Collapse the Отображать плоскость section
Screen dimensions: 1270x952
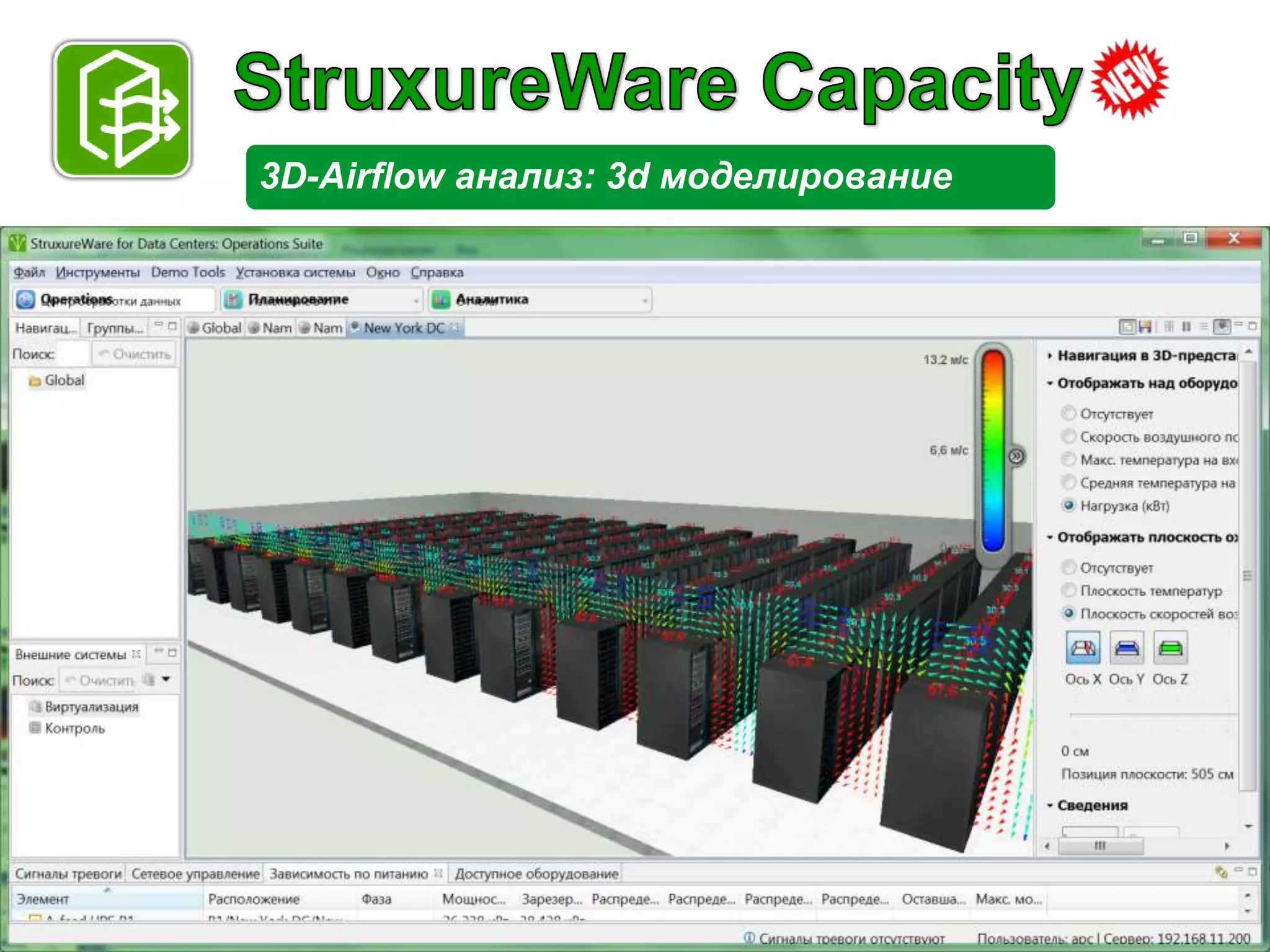1050,537
